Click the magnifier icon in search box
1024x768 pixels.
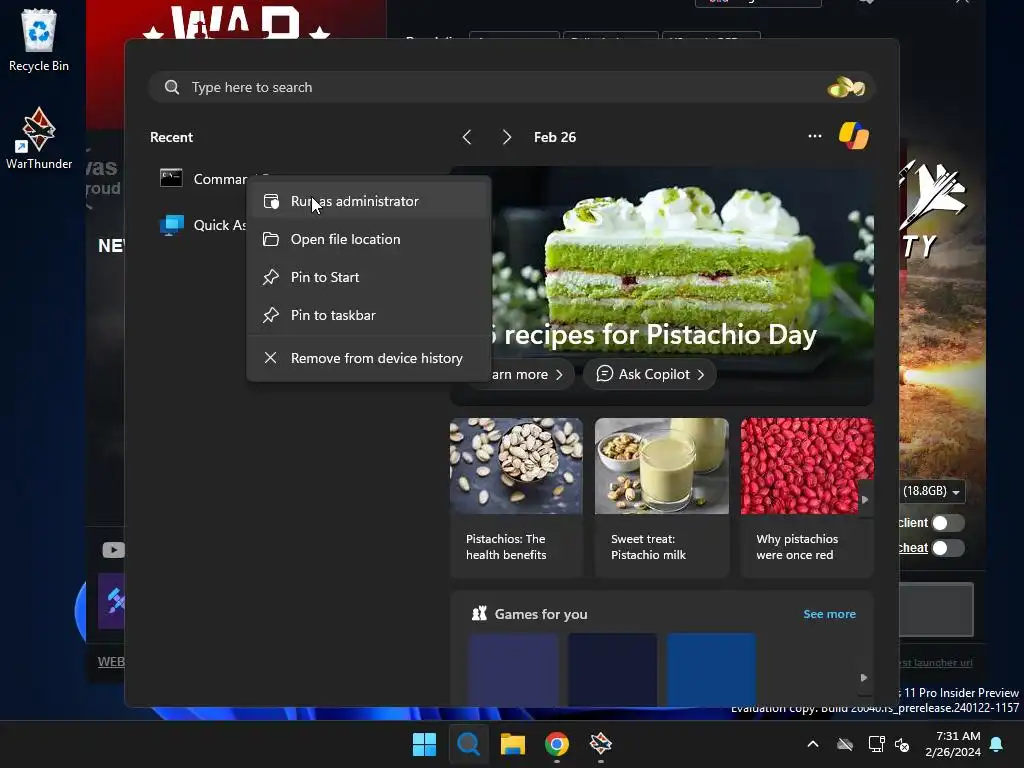coord(172,87)
